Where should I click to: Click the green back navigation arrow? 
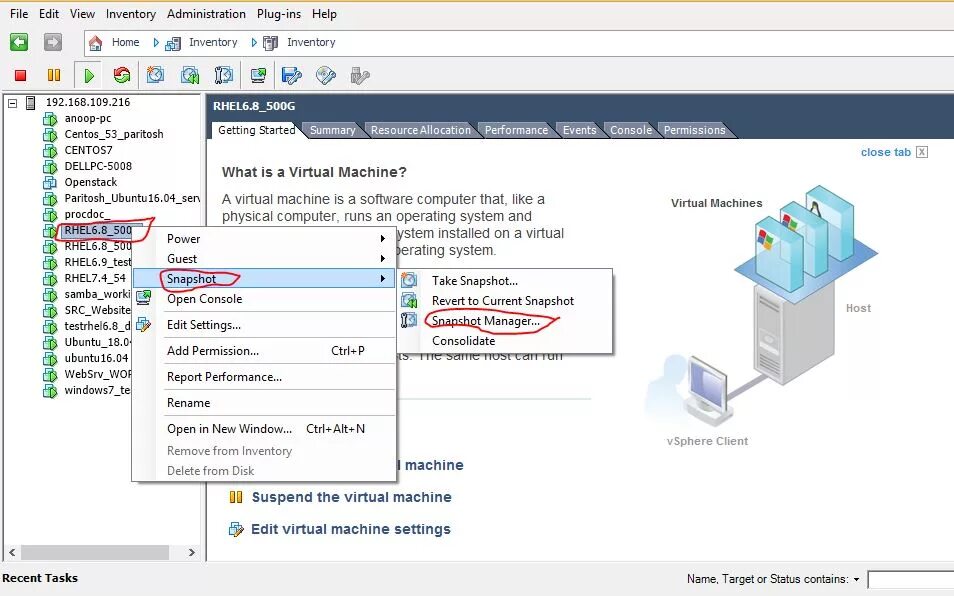point(19,42)
